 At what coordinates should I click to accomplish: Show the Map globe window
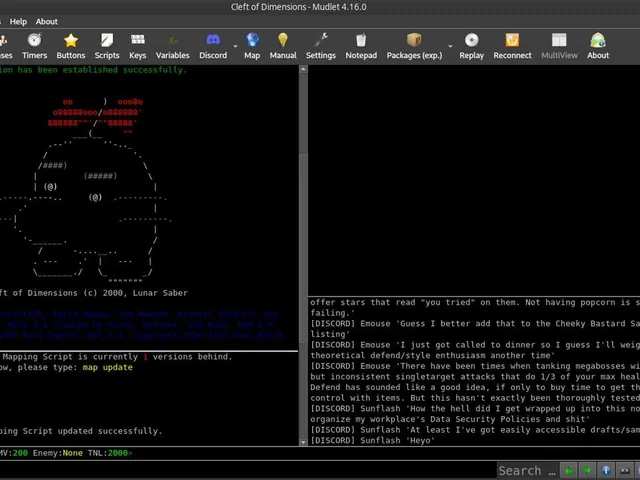(x=252, y=46)
